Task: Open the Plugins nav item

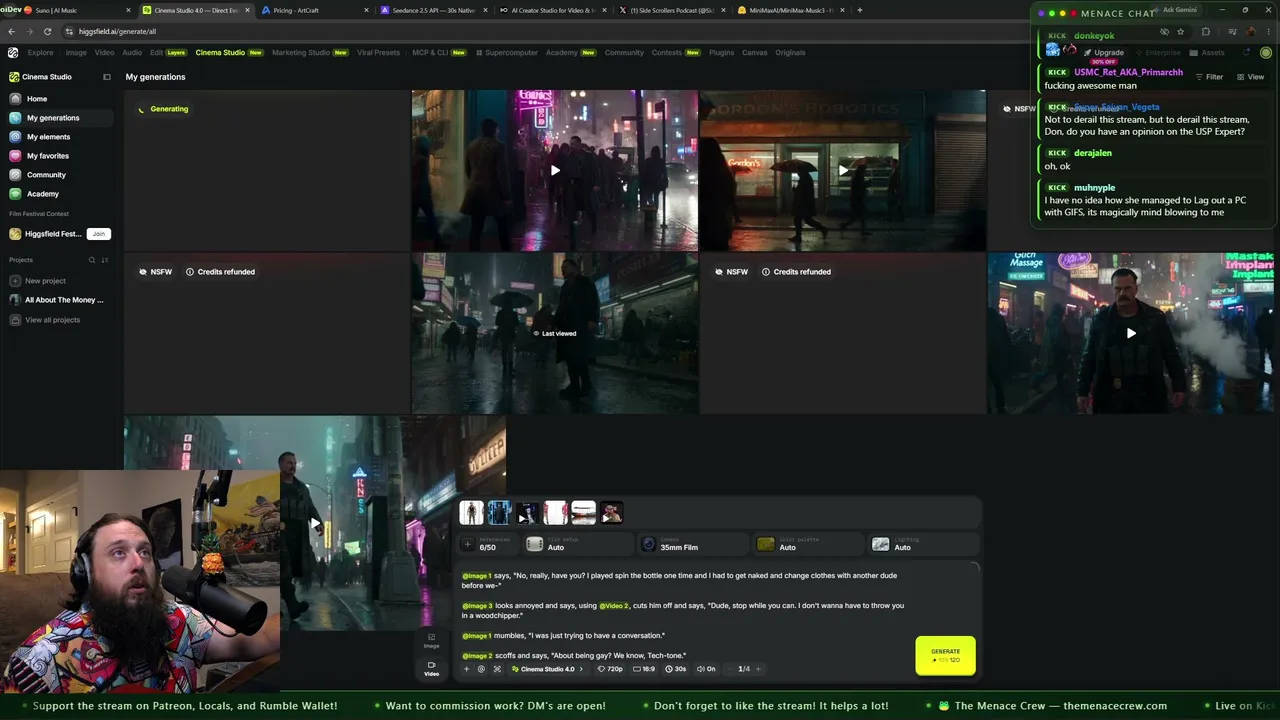Action: [x=721, y=52]
